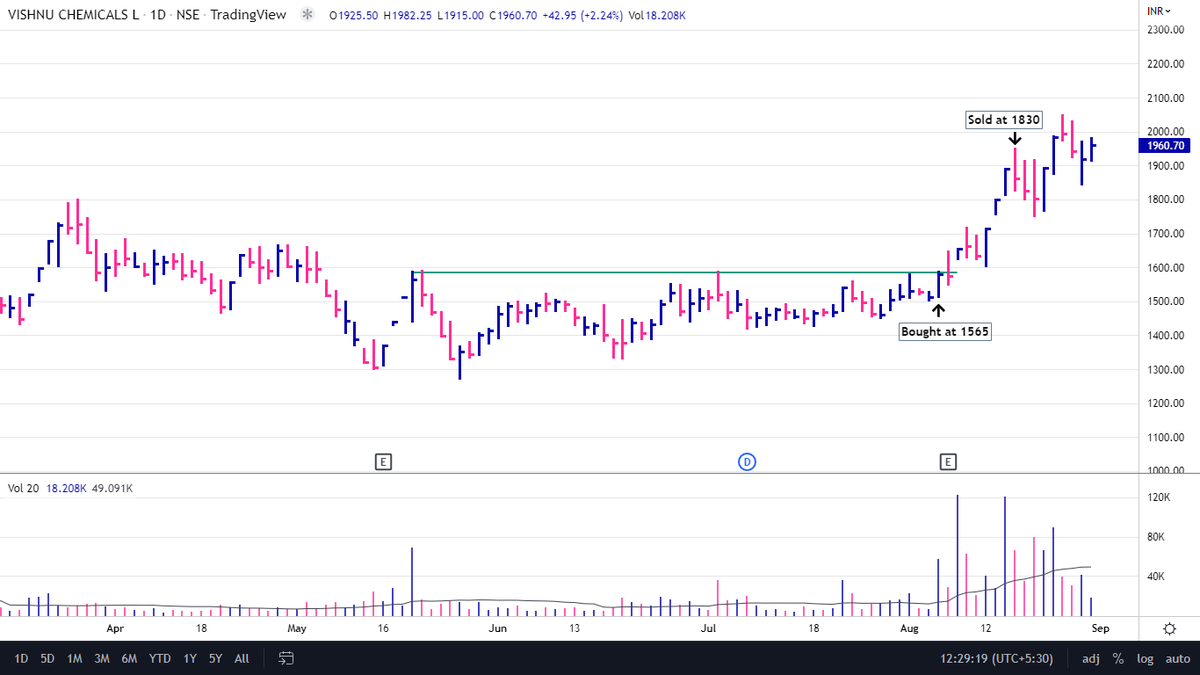
Task: Toggle percent scale with % button
Action: (1118, 659)
